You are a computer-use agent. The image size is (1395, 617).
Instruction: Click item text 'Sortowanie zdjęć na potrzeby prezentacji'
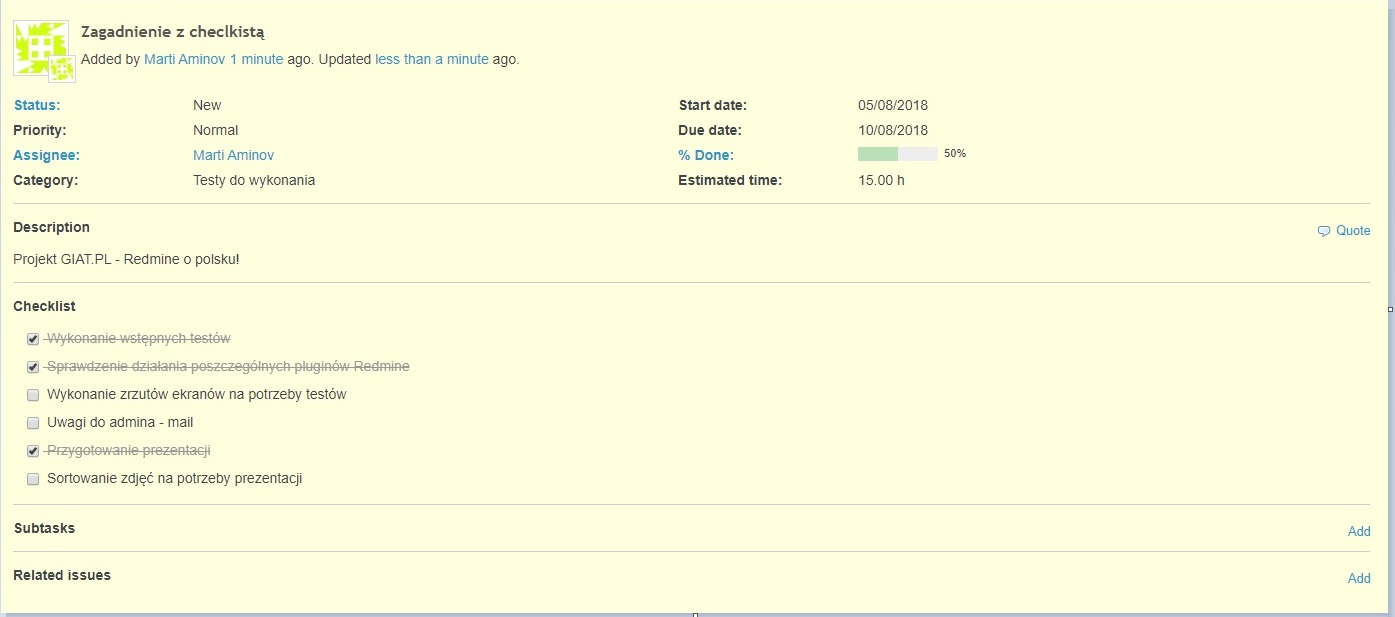pos(175,479)
